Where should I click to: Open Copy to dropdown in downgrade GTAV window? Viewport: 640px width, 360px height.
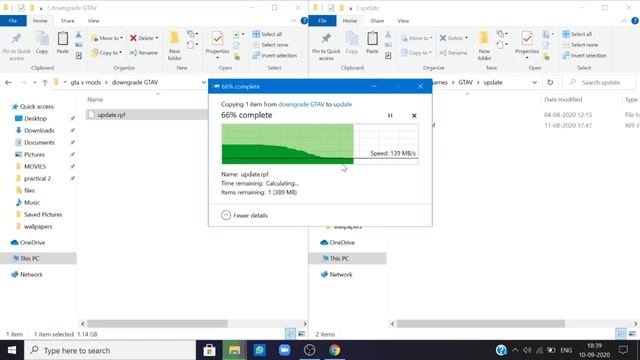pos(107,53)
